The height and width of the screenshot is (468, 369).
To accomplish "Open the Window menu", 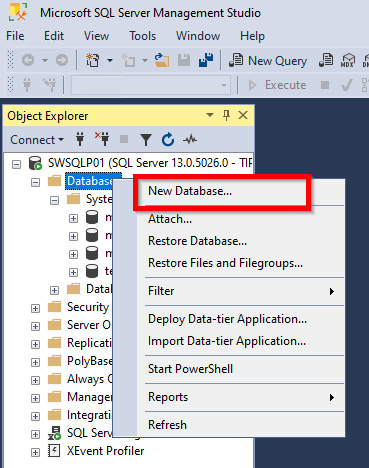I will [x=198, y=36].
